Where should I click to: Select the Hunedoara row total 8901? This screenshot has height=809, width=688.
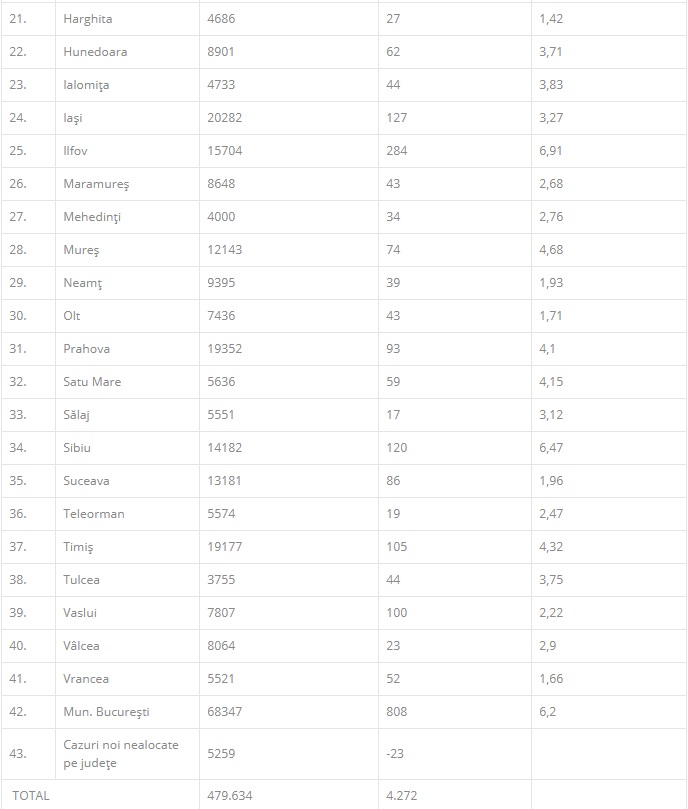click(x=221, y=52)
